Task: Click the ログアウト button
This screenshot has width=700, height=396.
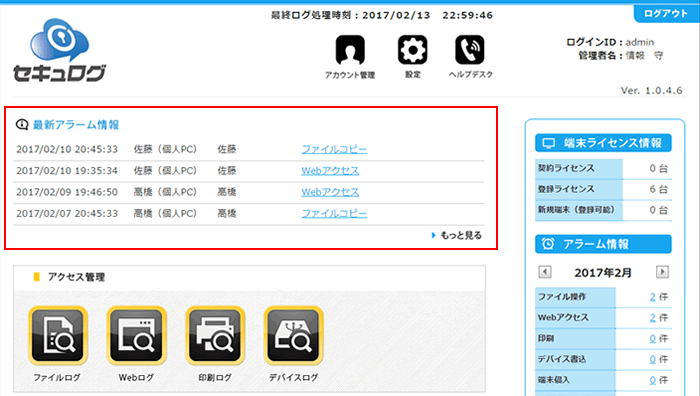Action: tap(666, 13)
